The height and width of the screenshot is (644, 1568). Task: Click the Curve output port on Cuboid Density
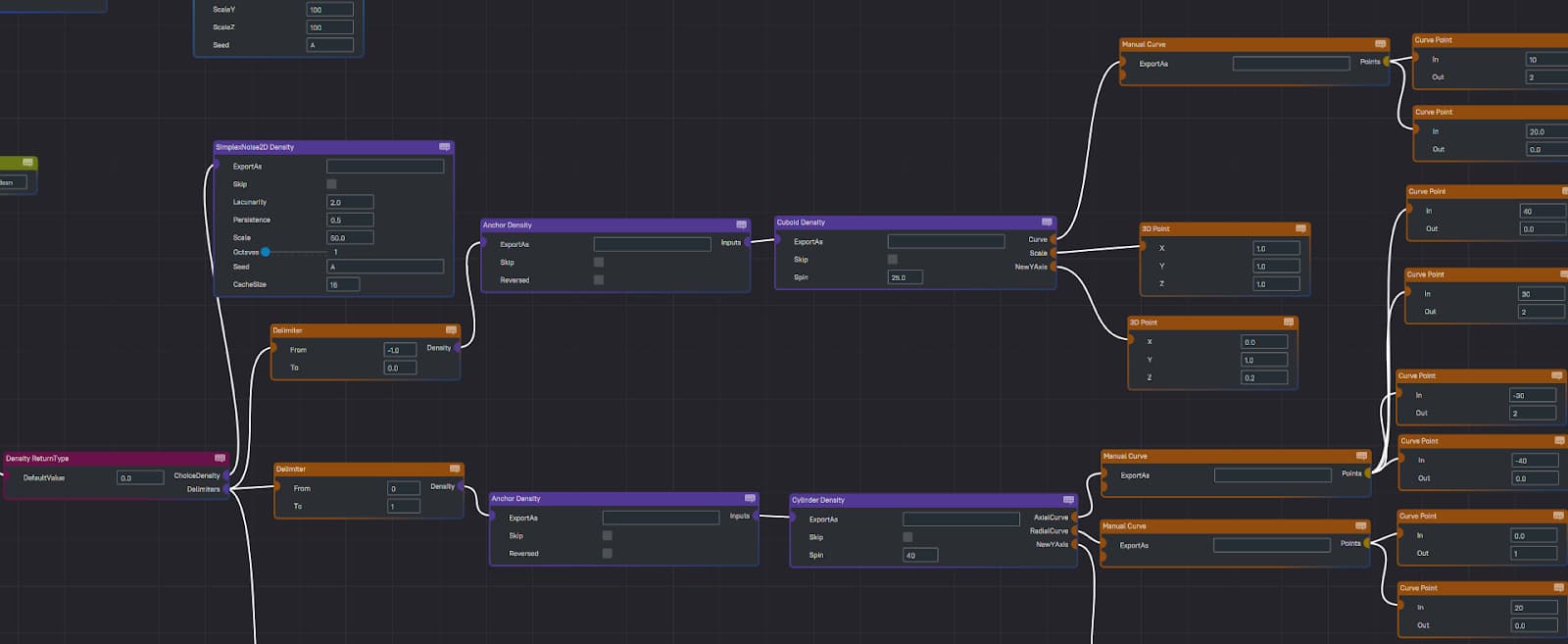coord(1053,239)
